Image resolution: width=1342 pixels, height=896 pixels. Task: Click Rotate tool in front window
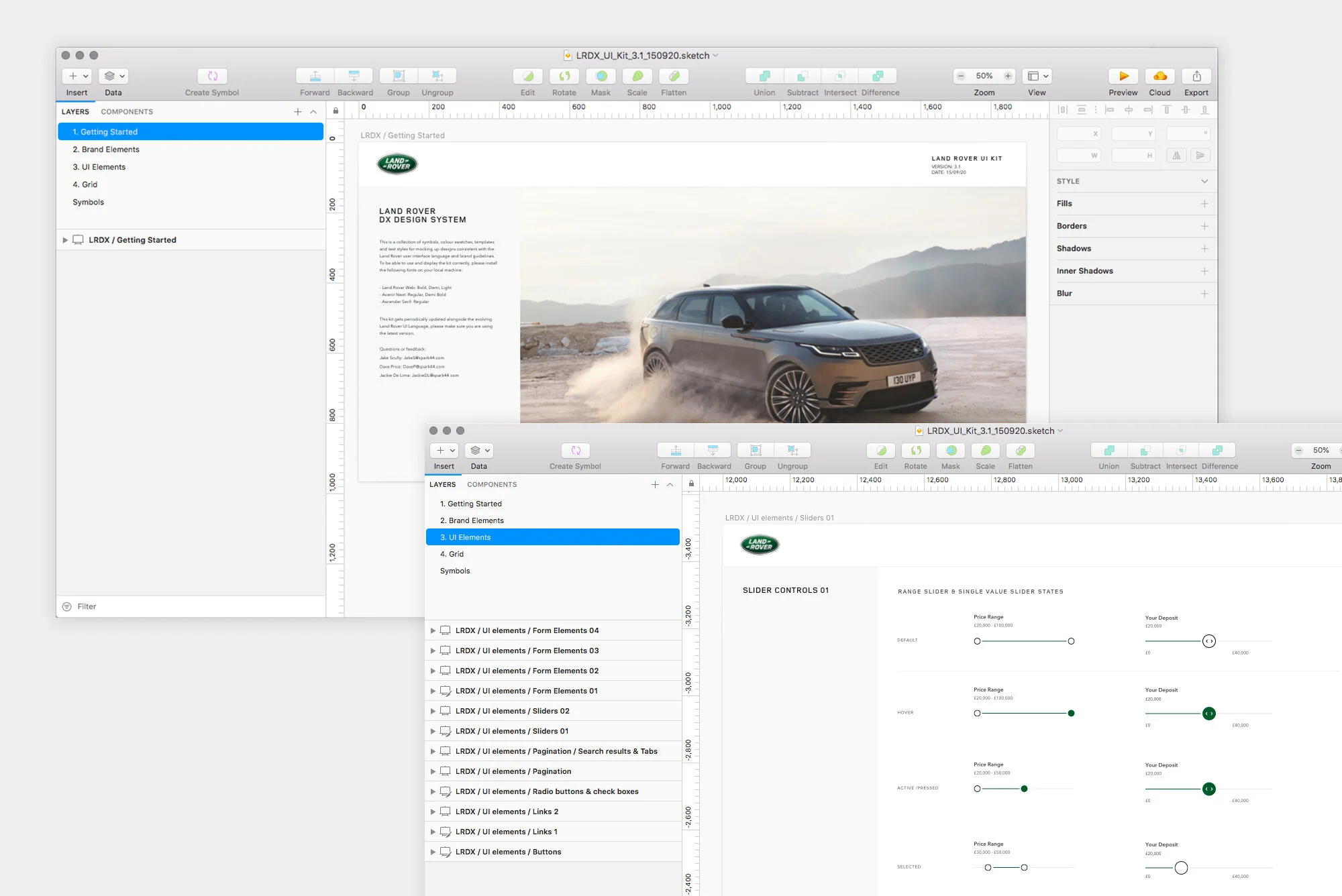point(915,451)
